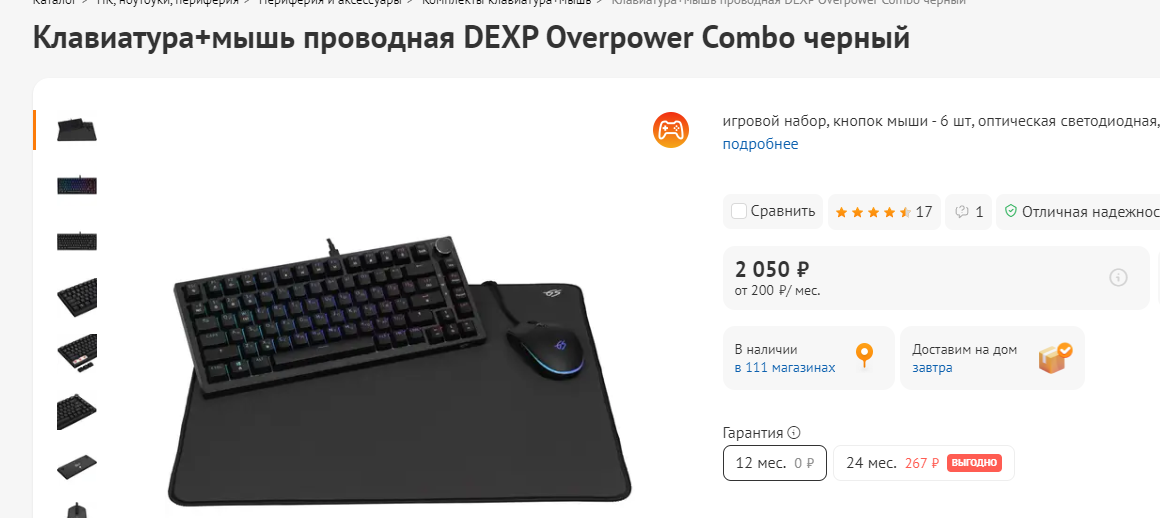Viewport: 1160px width, 518px height.
Task: Click the delivery box icon
Action: tap(1055, 358)
